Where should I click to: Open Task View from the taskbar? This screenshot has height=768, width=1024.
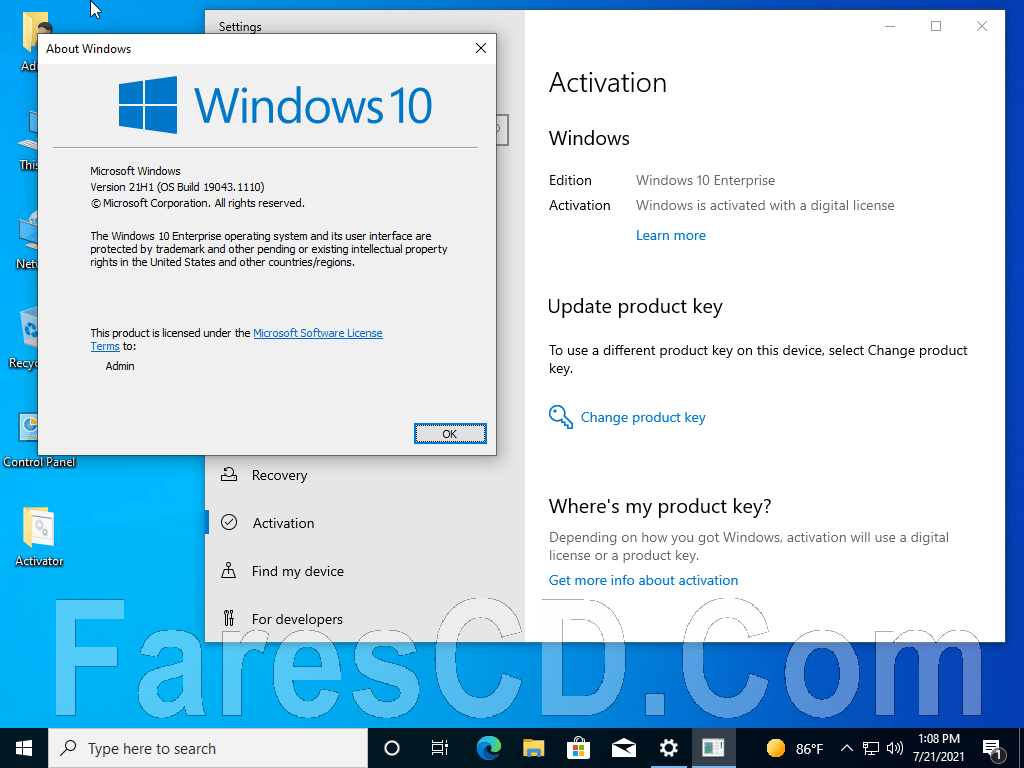pyautogui.click(x=440, y=748)
